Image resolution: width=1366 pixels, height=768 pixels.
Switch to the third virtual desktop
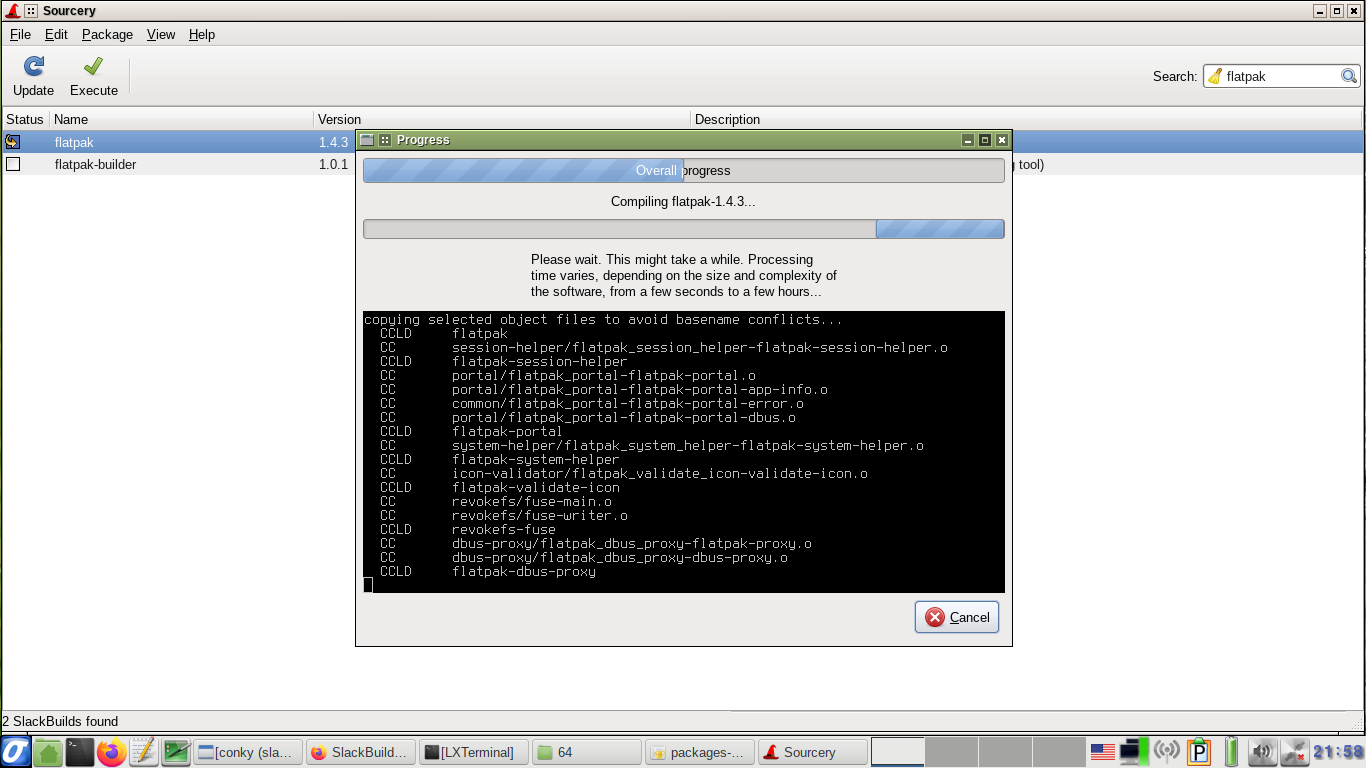click(x=1005, y=752)
